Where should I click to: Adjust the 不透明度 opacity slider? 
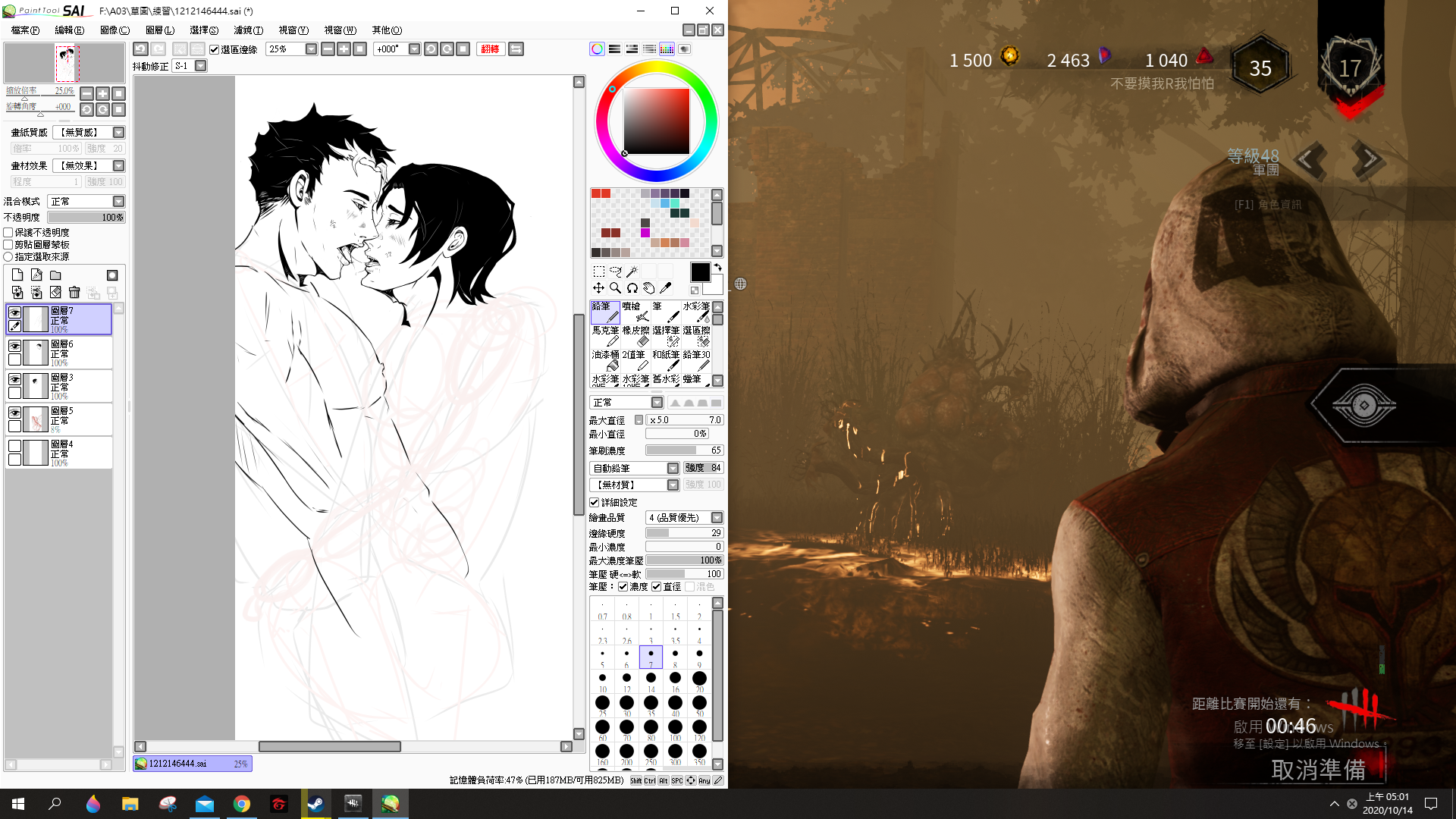(86, 218)
